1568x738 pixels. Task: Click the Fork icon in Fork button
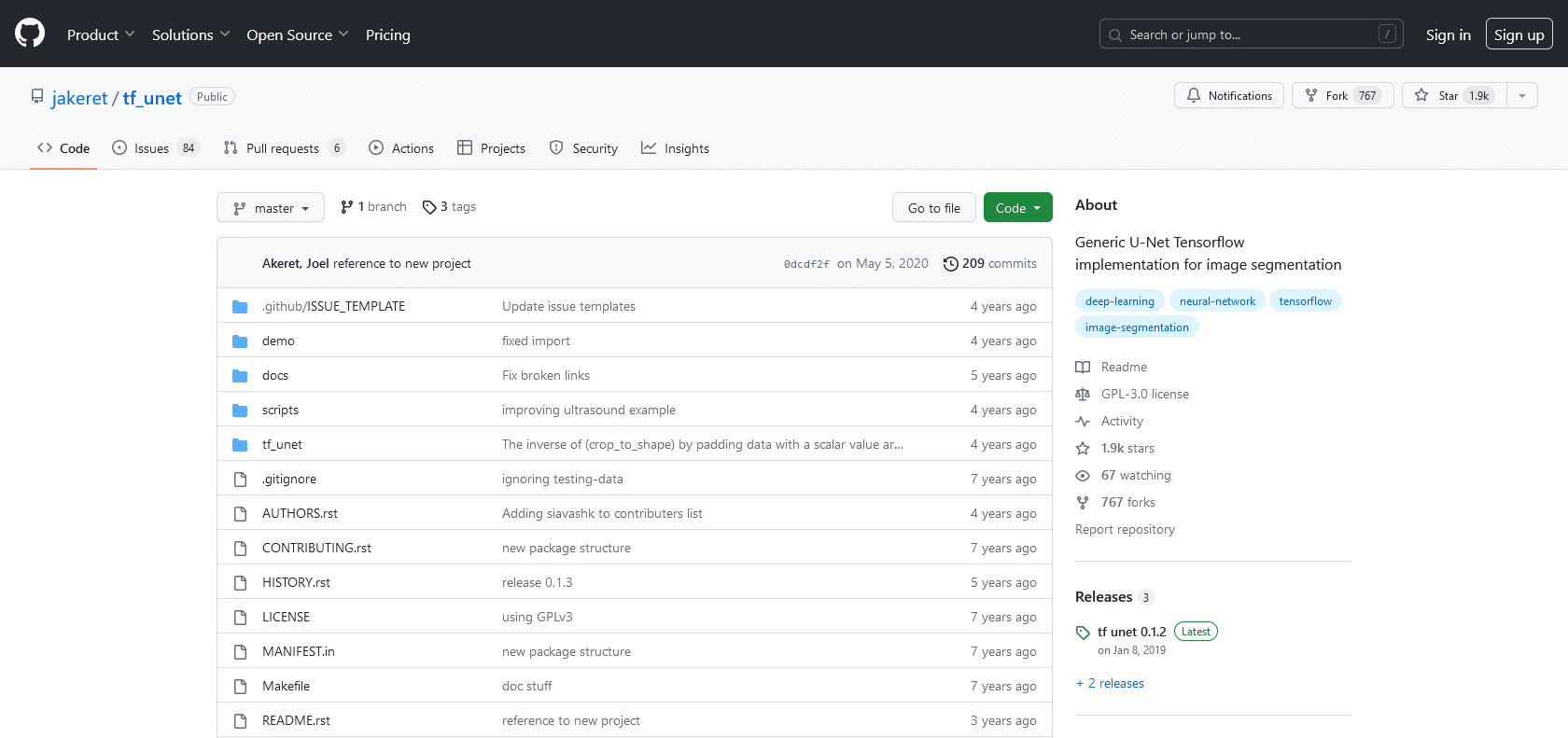[1311, 95]
